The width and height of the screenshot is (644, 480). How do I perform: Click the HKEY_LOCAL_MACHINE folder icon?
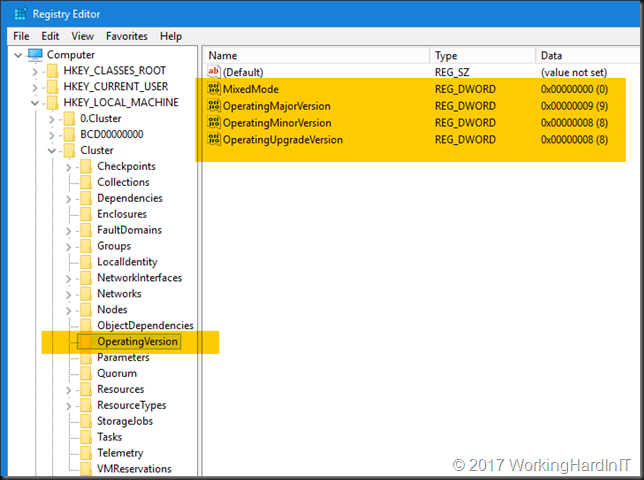click(x=53, y=103)
